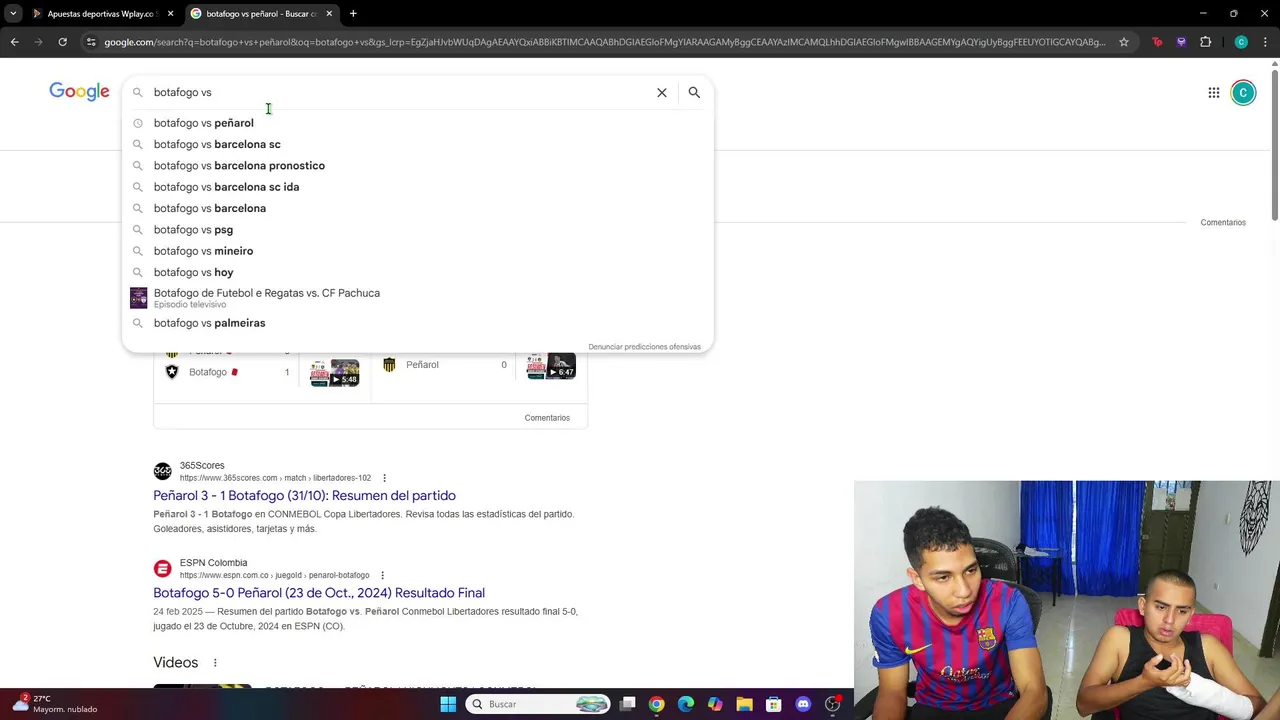Open more options for ESPN Colombia result

(x=382, y=575)
